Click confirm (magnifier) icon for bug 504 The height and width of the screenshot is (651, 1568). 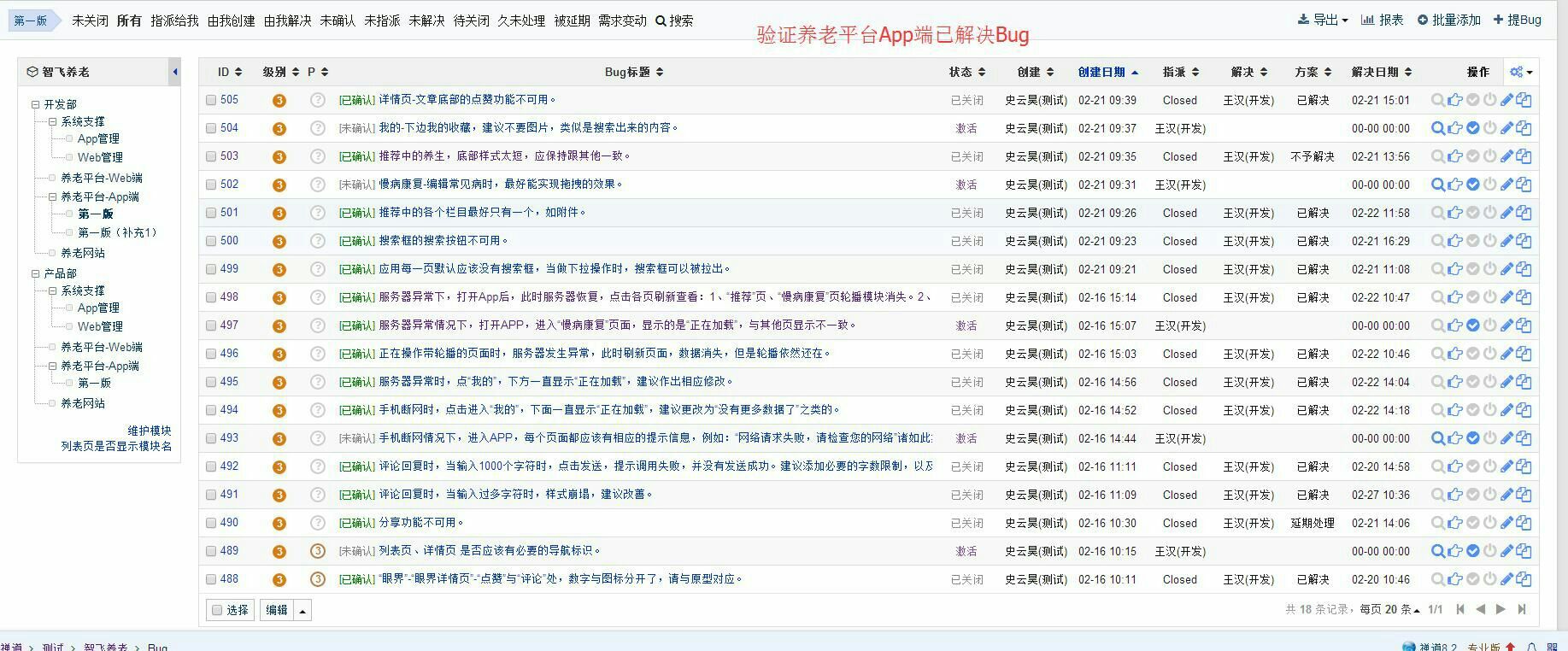[1438, 128]
